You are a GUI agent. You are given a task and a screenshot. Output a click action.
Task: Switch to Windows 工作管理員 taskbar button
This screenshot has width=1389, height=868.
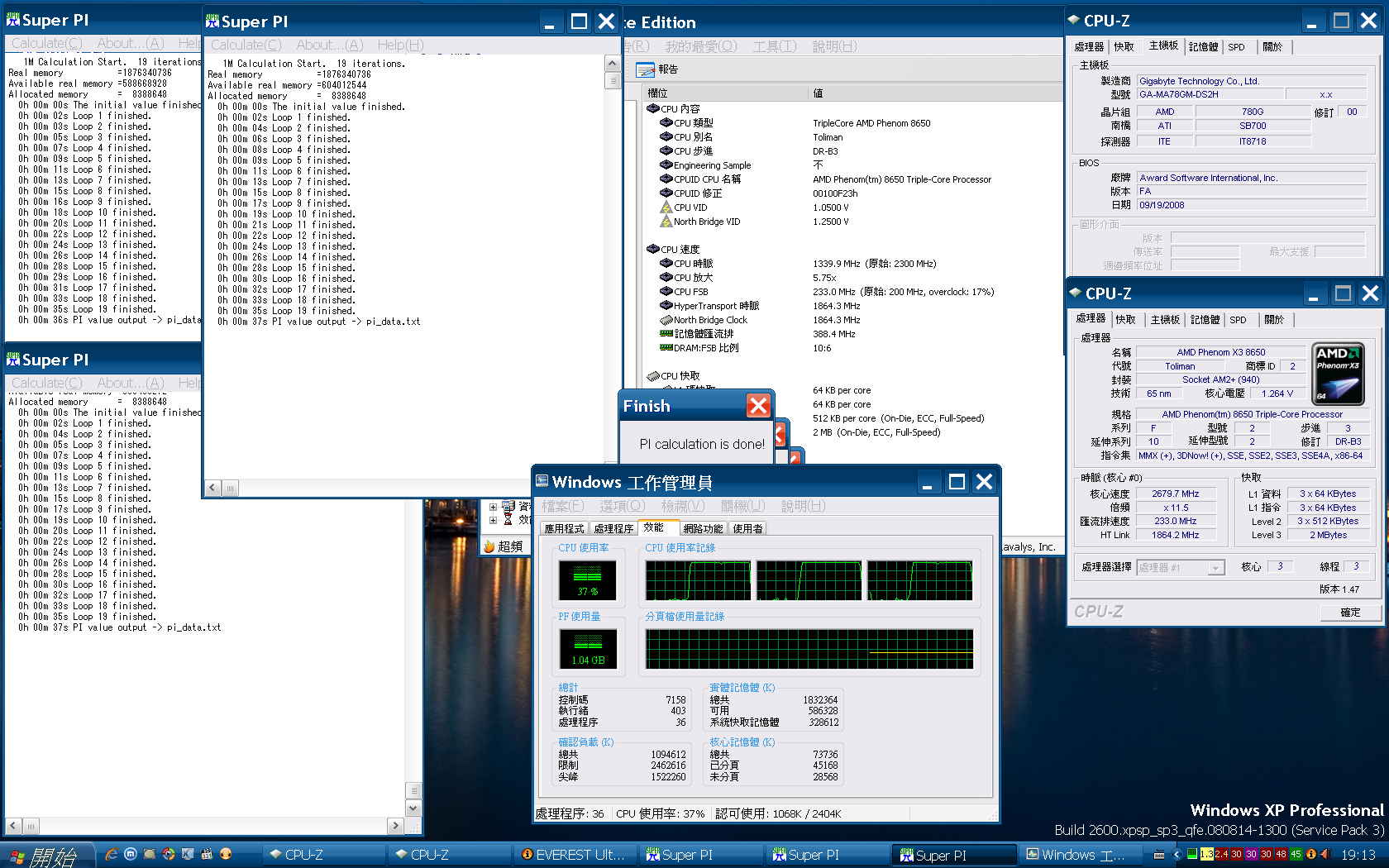pyautogui.click(x=1081, y=855)
